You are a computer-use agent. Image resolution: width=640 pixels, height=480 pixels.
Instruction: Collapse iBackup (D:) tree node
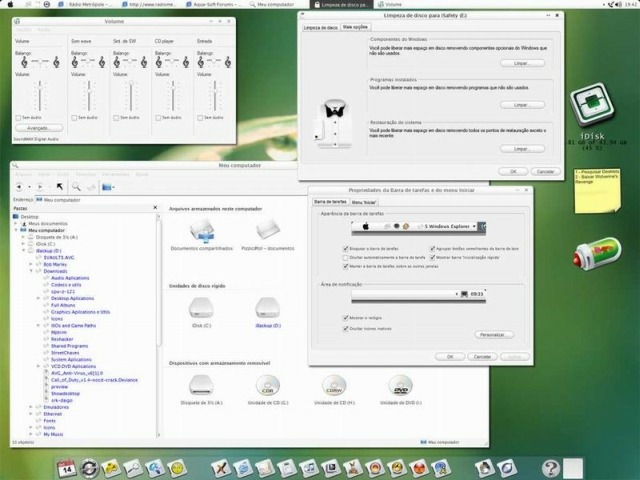[23, 251]
